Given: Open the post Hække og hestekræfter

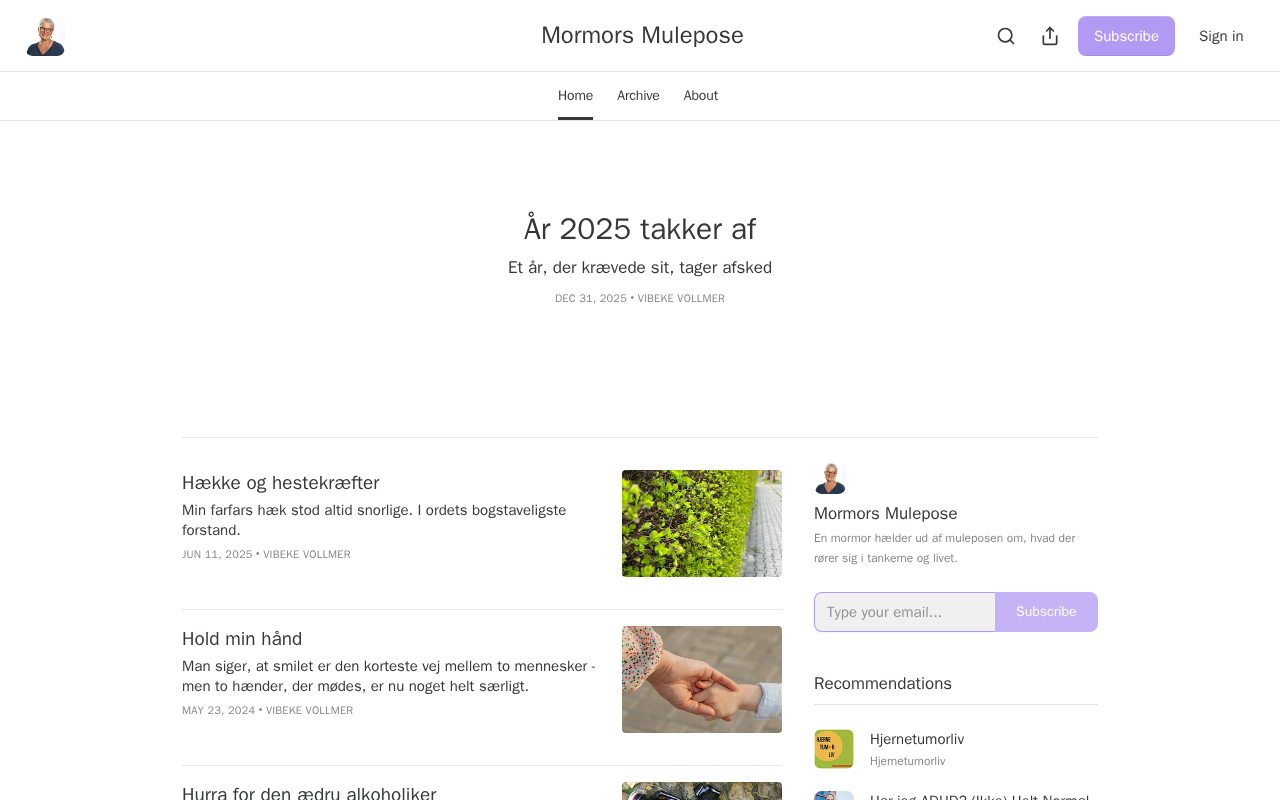Looking at the screenshot, I should (281, 483).
